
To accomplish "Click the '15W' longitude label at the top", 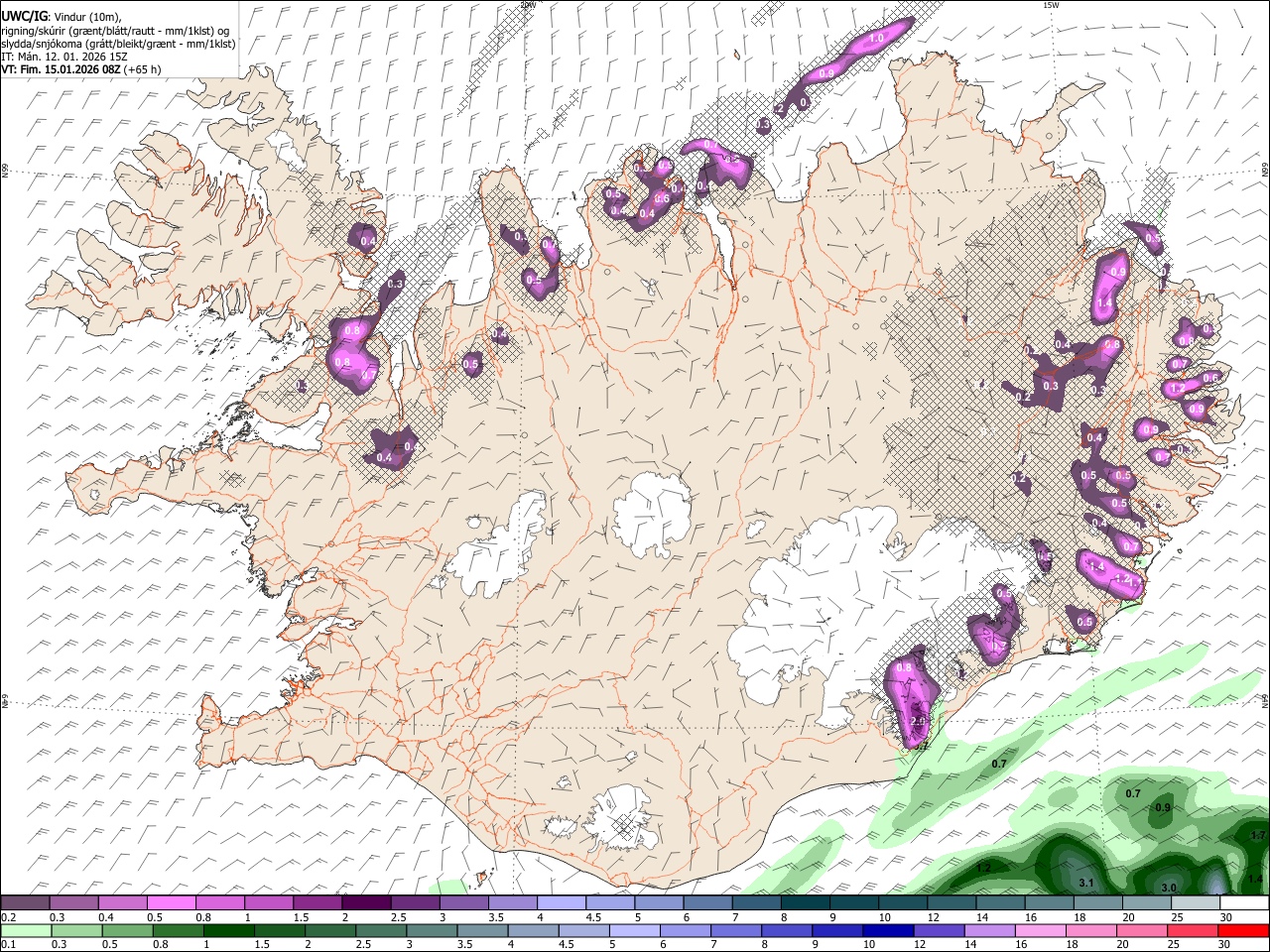I will click(x=1050, y=5).
